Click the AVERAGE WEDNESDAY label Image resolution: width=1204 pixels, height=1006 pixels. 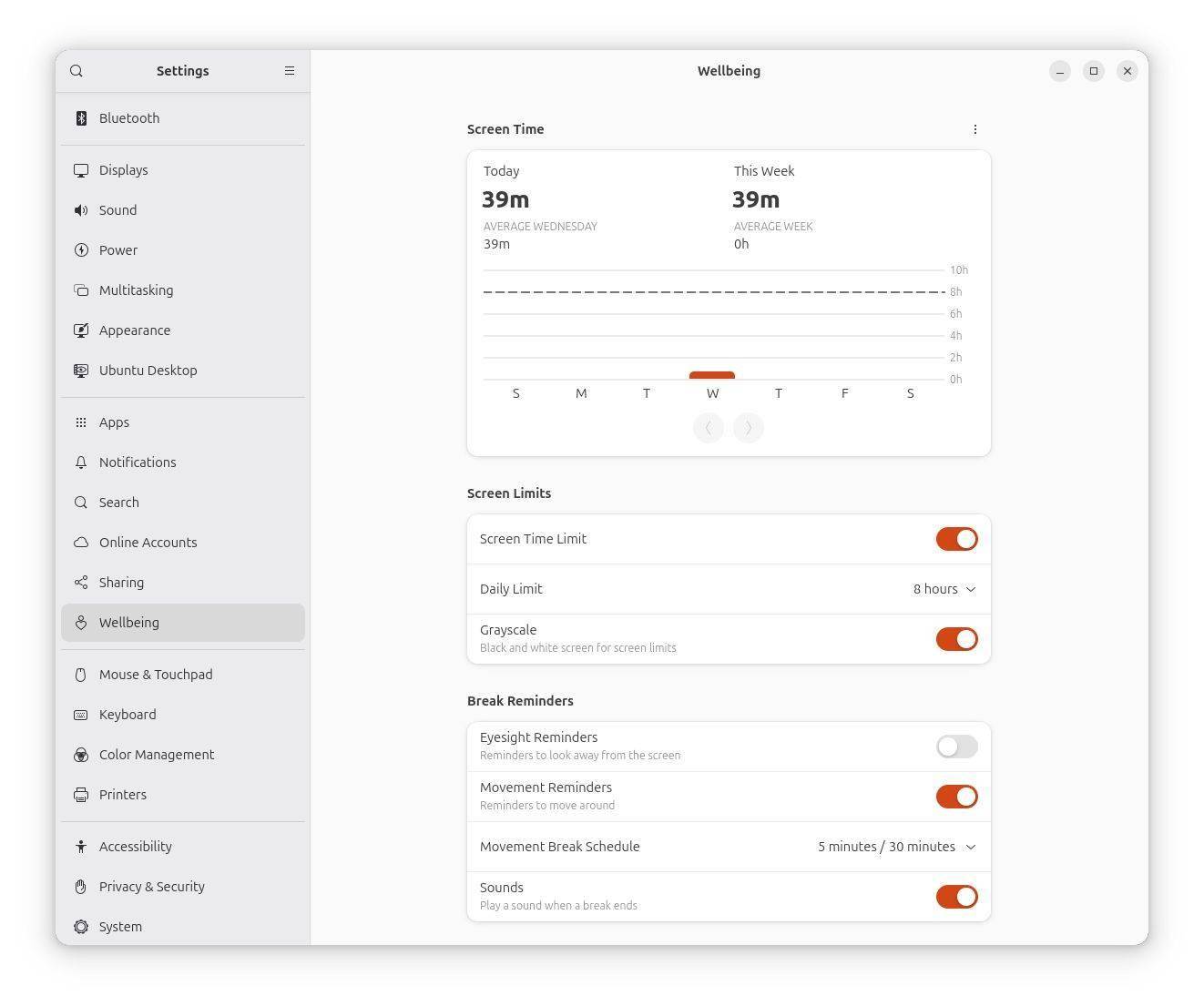point(540,227)
